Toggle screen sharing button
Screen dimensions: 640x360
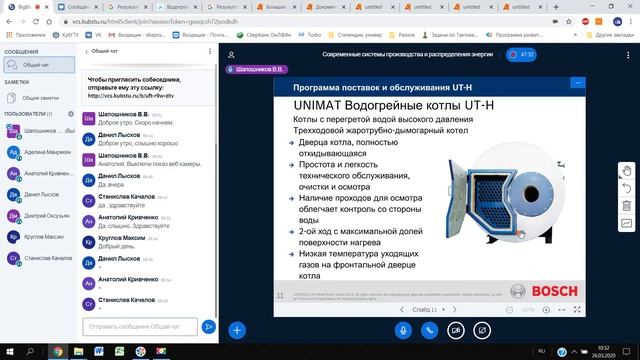coord(482,330)
